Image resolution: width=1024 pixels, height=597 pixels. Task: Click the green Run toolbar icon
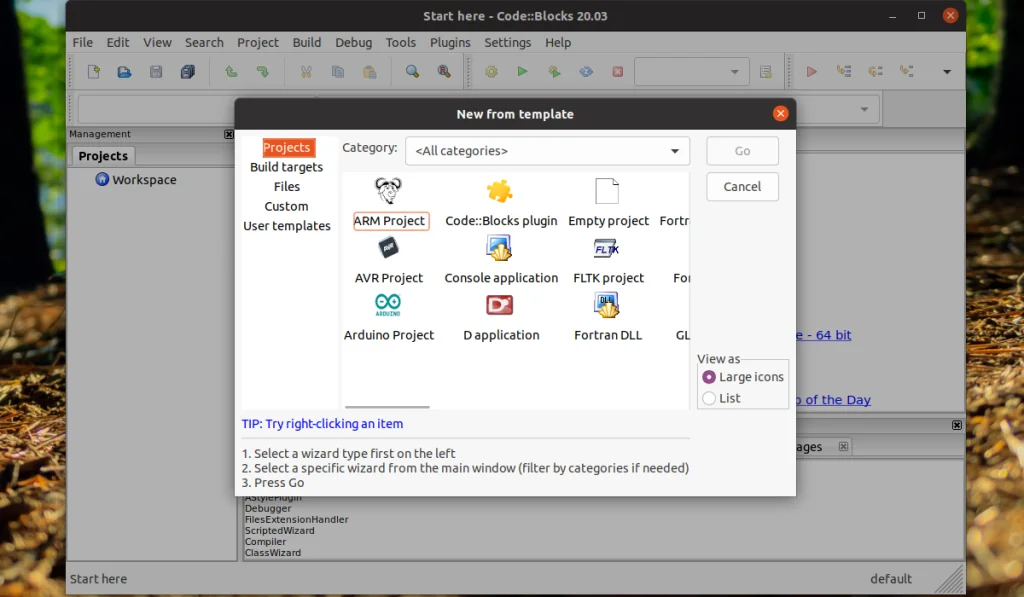click(x=522, y=71)
